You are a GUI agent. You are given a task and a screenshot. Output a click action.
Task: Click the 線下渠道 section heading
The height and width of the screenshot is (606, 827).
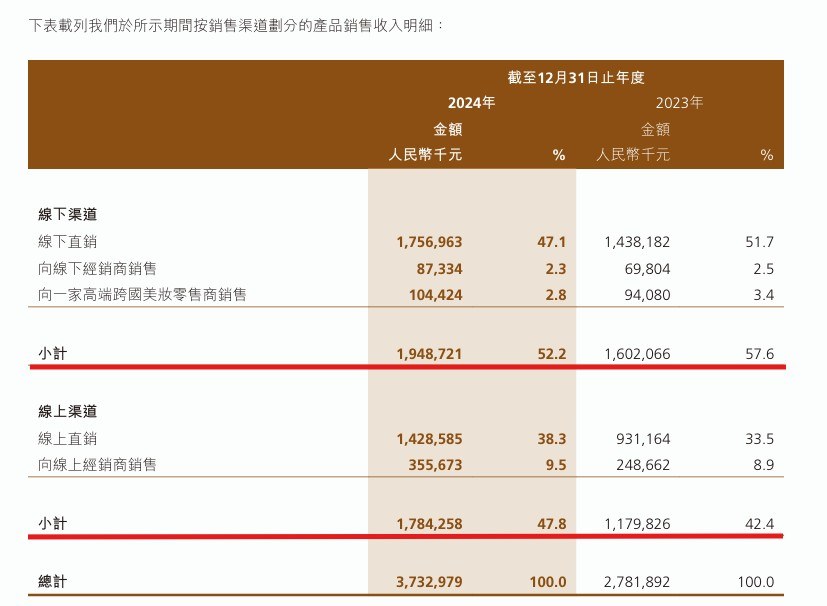coord(65,214)
